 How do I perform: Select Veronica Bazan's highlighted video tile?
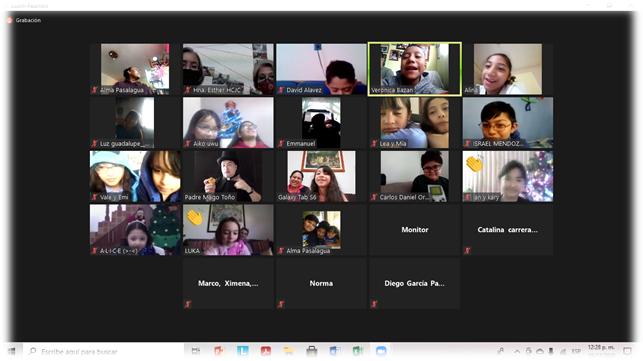415,69
